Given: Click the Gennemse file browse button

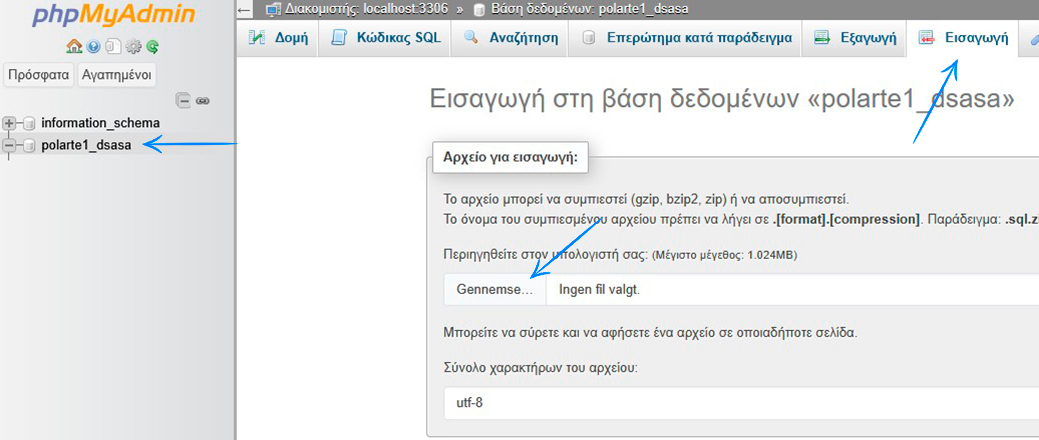Looking at the screenshot, I should pyautogui.click(x=495, y=289).
